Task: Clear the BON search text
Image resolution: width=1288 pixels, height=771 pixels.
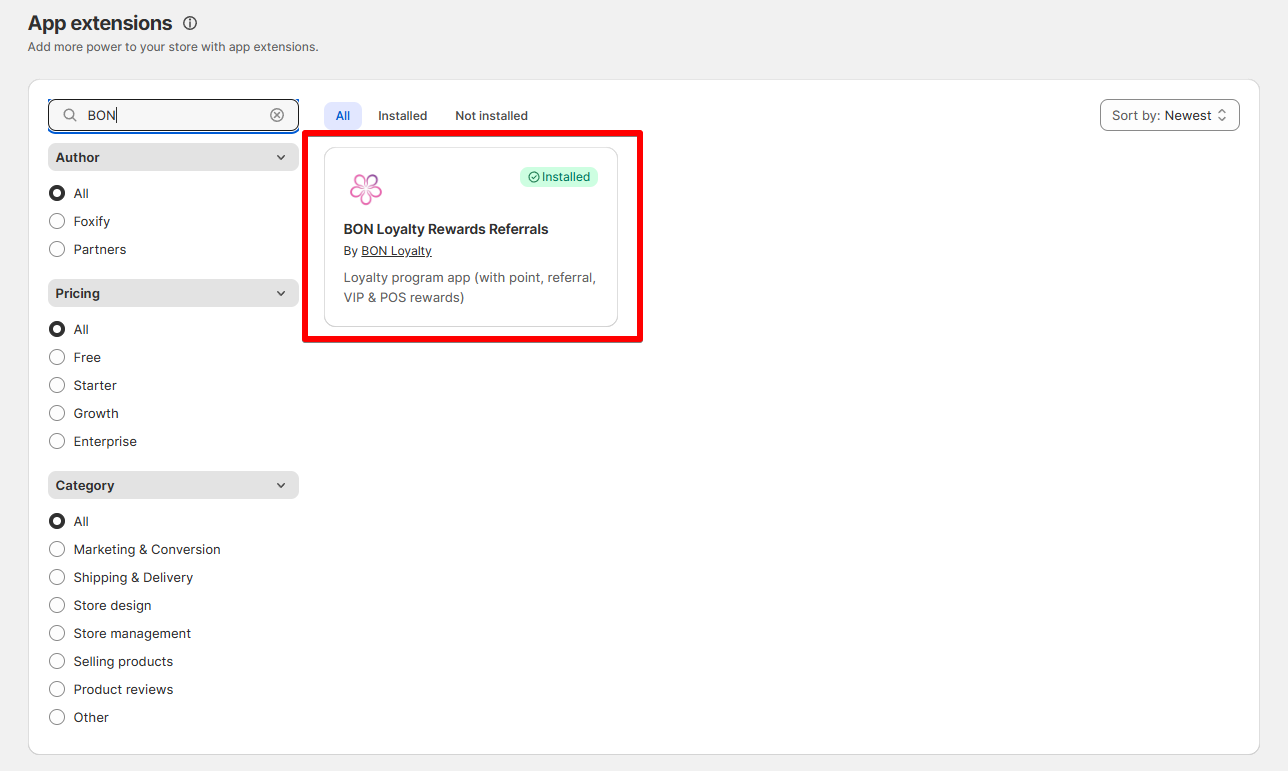Action: 277,115
